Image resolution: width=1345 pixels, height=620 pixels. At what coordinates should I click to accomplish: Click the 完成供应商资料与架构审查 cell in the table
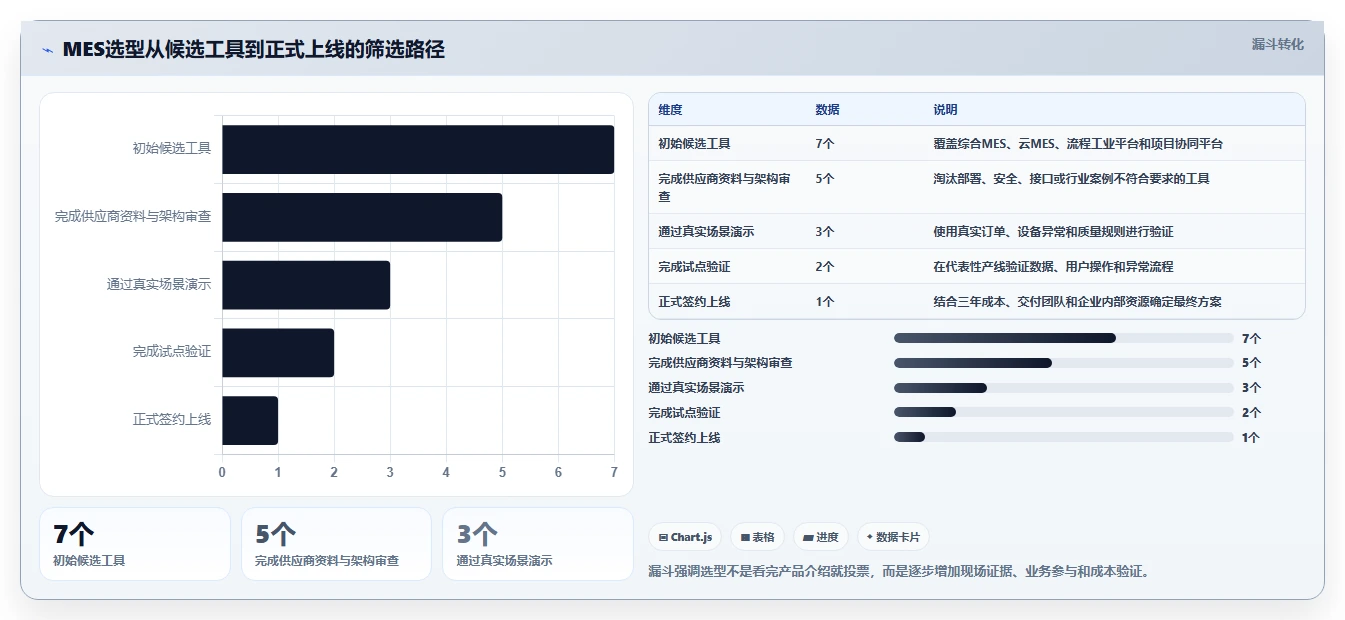725,187
